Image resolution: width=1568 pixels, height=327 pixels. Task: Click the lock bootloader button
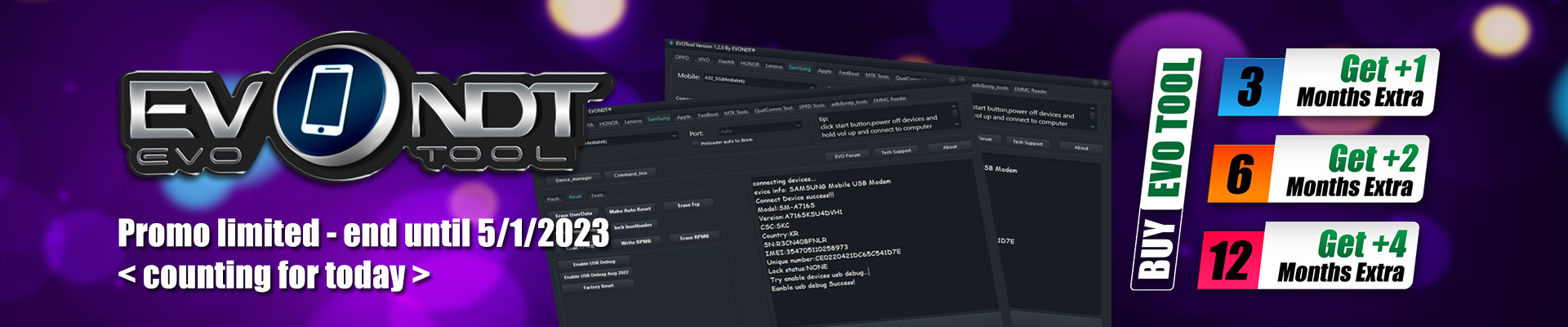click(x=633, y=226)
